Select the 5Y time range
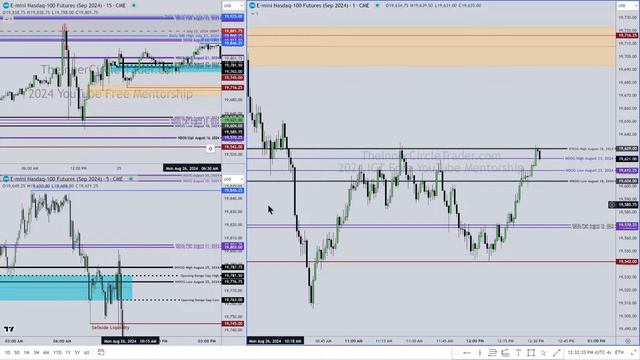640x360 pixels. click(x=77, y=352)
